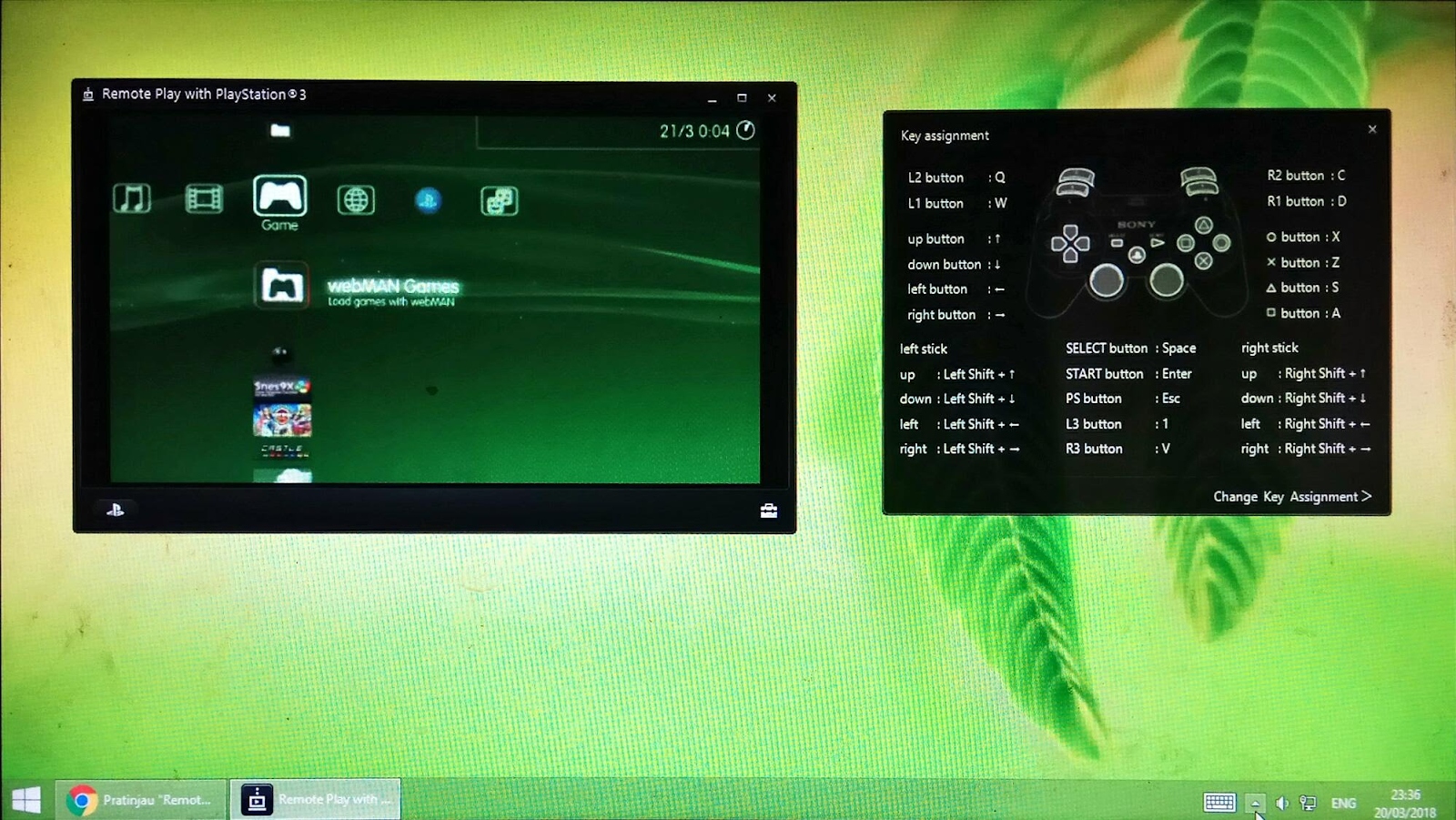Open the touch keyboard tray icon
Viewport: 1456px width, 820px height.
(1219, 802)
